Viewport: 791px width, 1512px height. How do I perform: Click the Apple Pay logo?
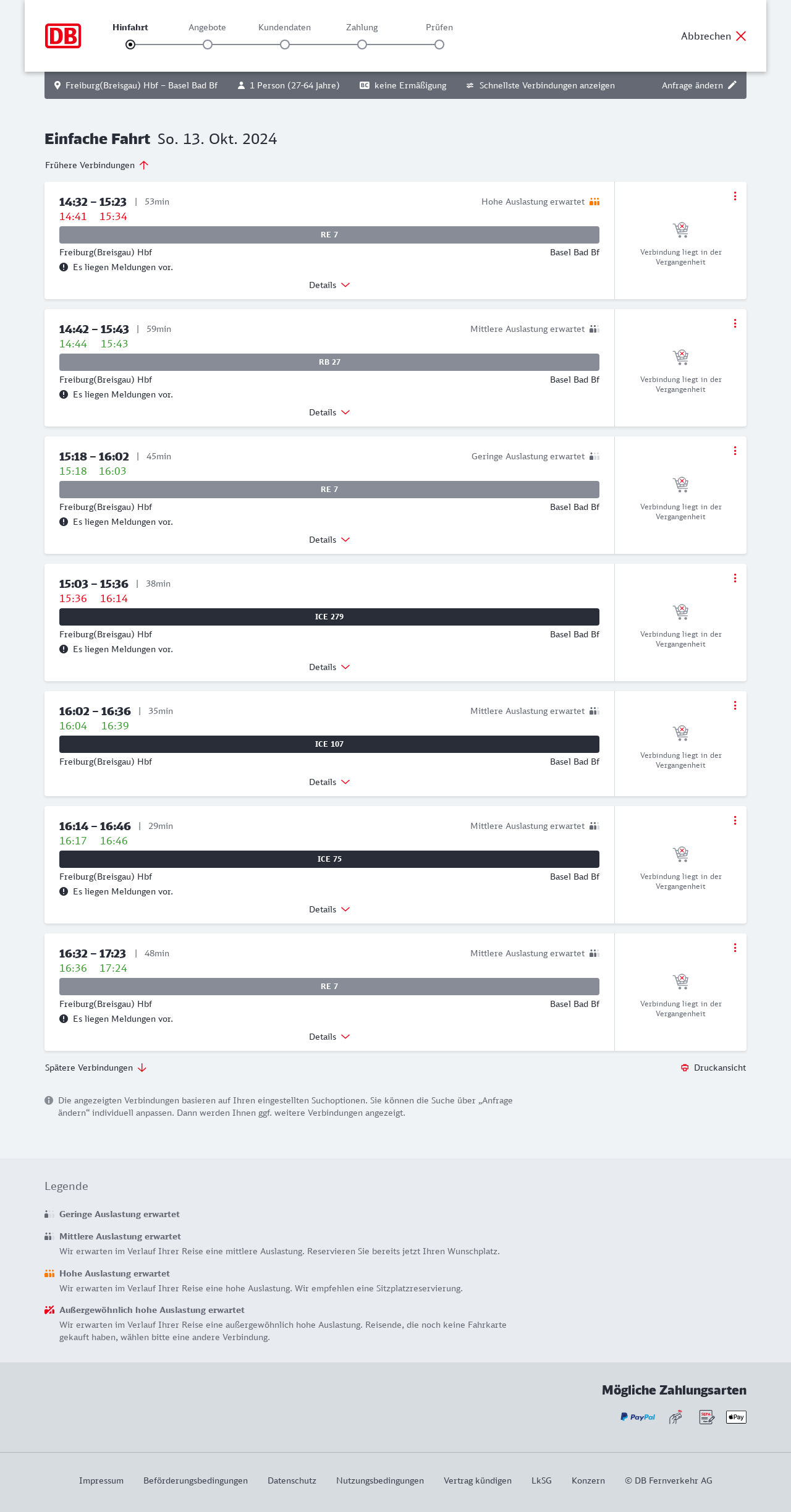coord(736,1417)
